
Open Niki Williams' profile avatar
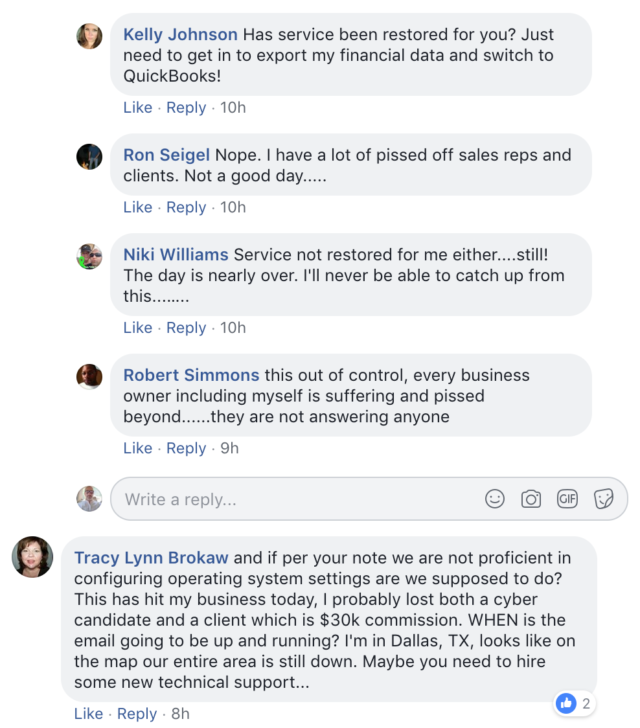pyautogui.click(x=89, y=256)
